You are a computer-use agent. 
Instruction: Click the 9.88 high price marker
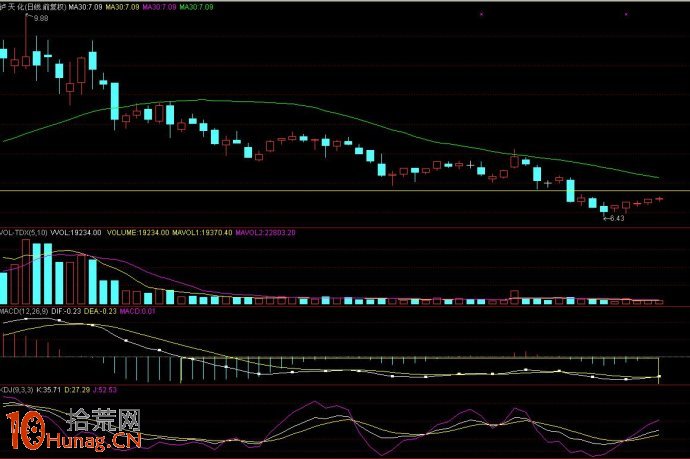(40, 18)
